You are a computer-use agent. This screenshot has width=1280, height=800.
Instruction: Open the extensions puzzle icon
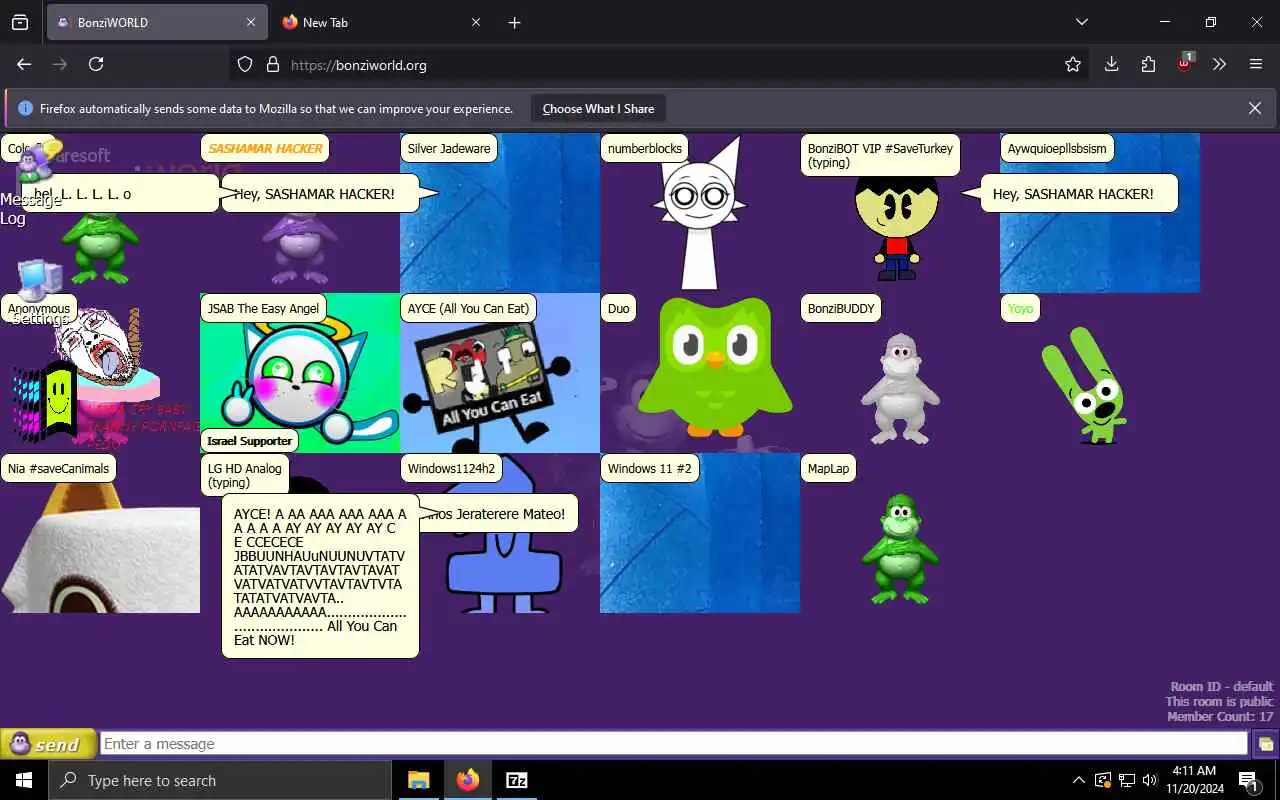(1148, 64)
